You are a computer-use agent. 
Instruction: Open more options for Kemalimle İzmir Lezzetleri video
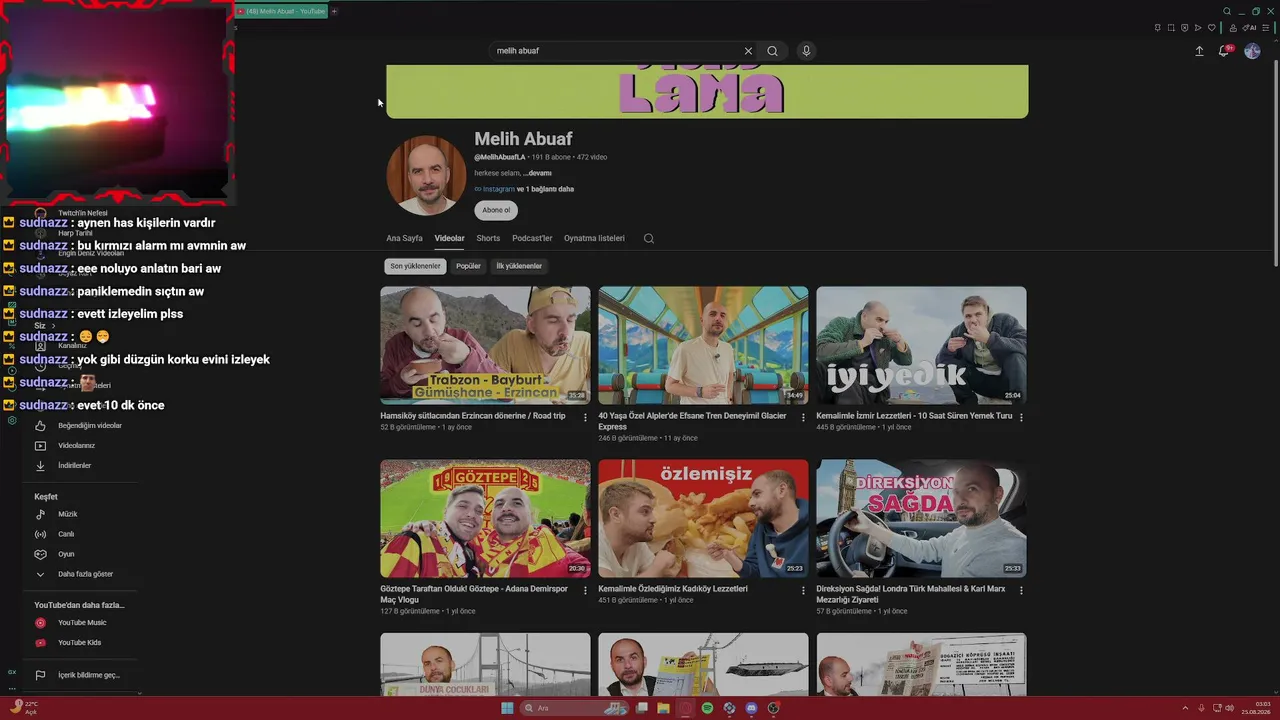click(x=1021, y=418)
